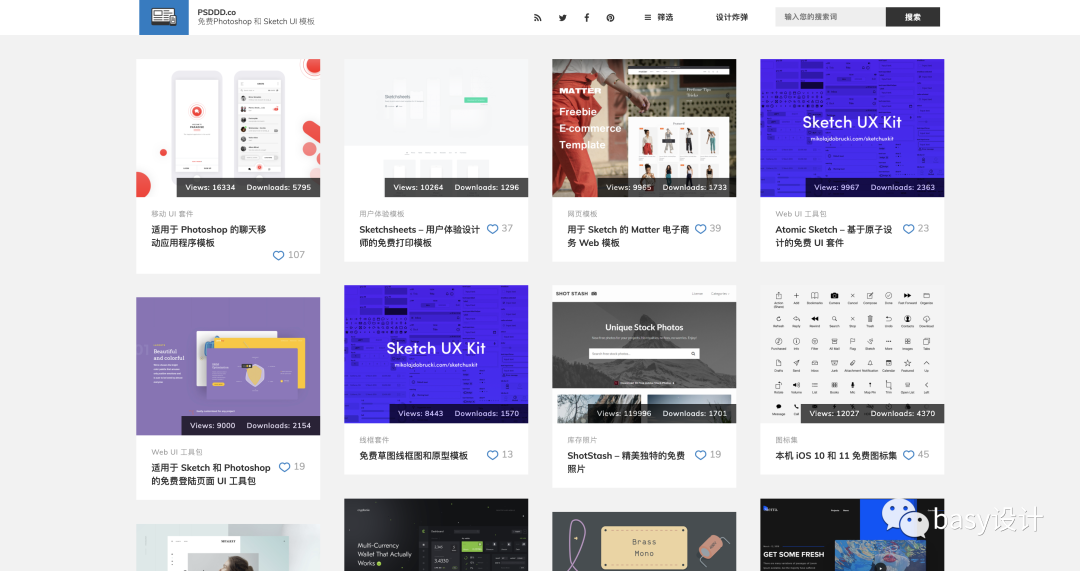Open the chat app template thumbnail
The height and width of the screenshot is (571, 1080).
(x=228, y=127)
